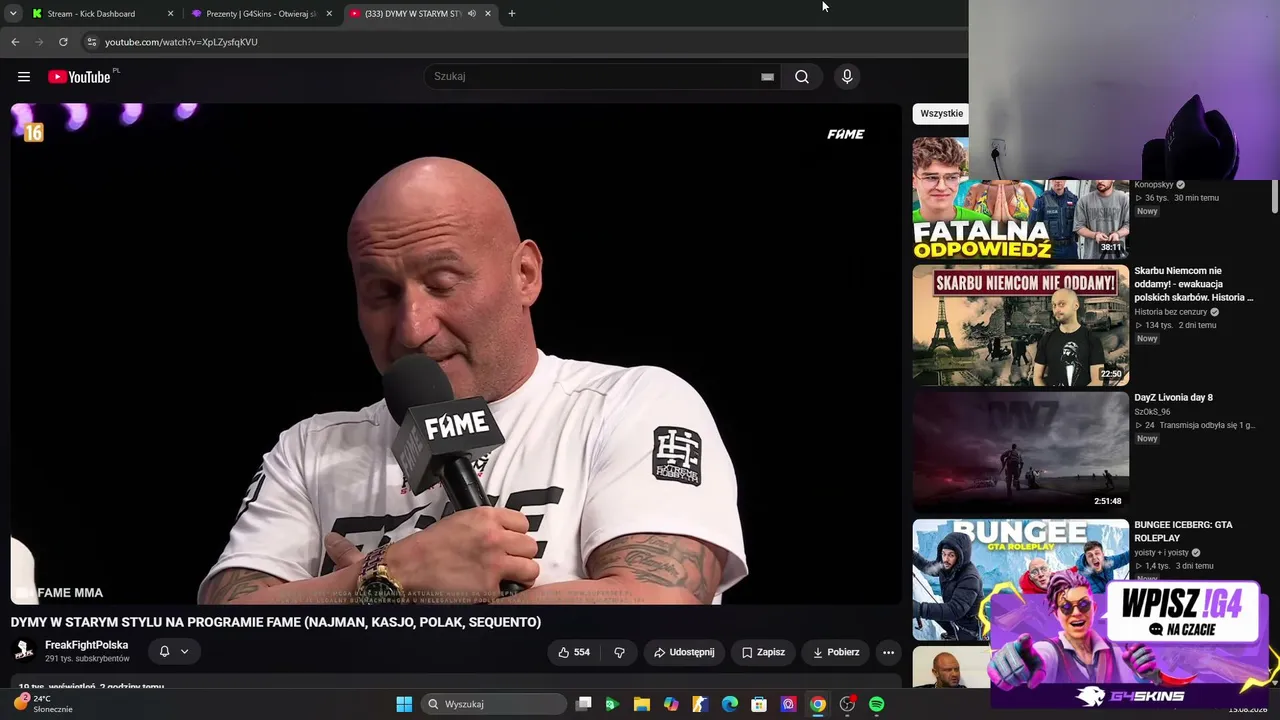Screen dimensions: 1280x720
Task: Launch Counter-Strike from the taskbar
Action: click(701, 704)
